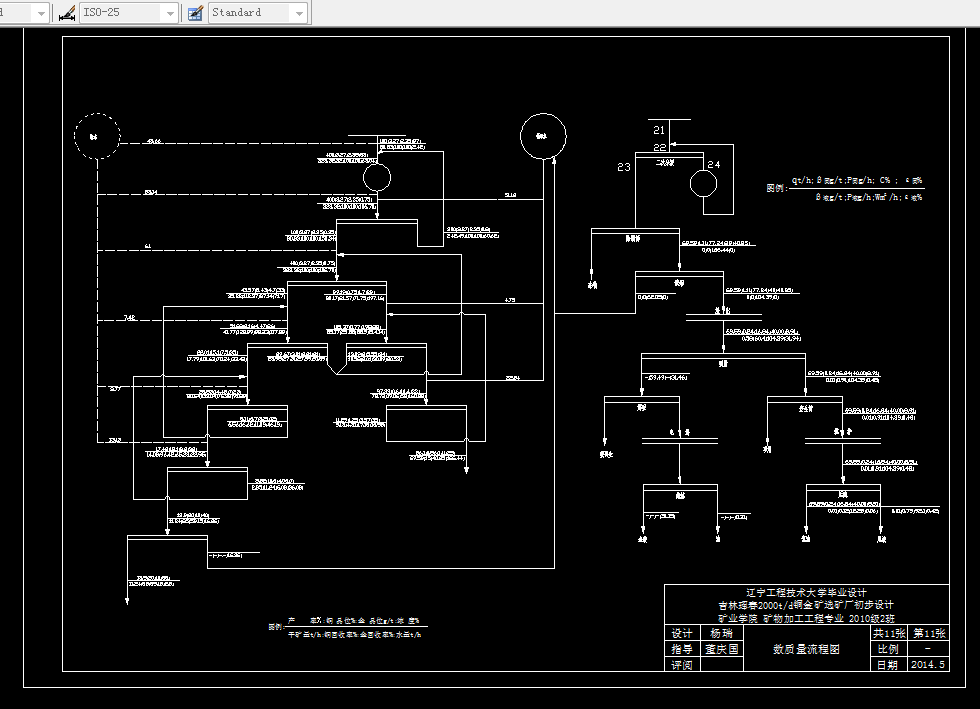
Task: Click the "设计" cell in title block
Action: coord(681,633)
